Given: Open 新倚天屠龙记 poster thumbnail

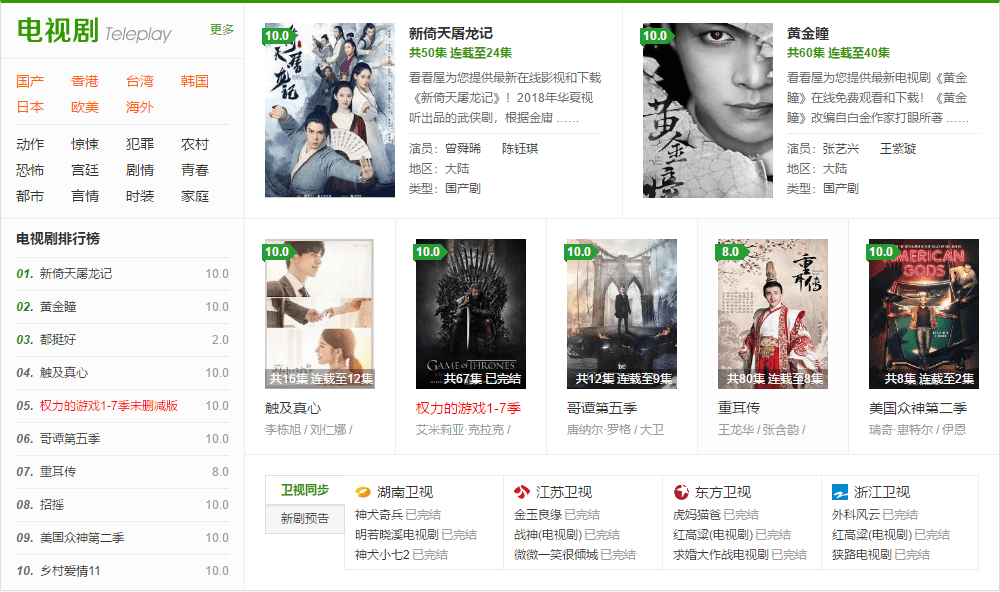Looking at the screenshot, I should click(x=330, y=110).
